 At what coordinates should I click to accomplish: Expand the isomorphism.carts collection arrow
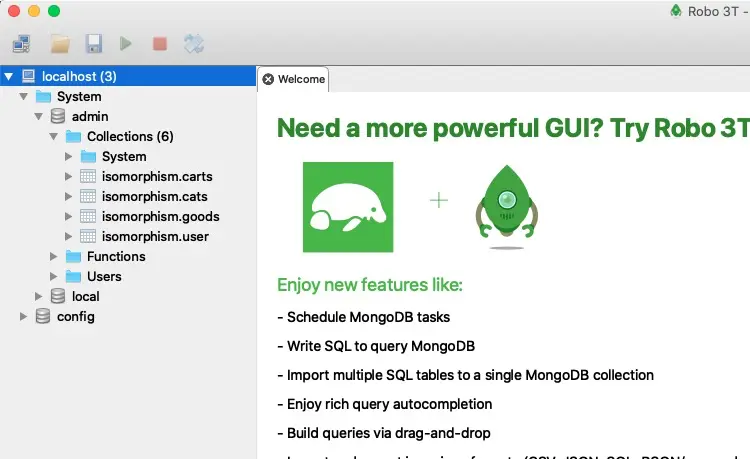point(68,176)
